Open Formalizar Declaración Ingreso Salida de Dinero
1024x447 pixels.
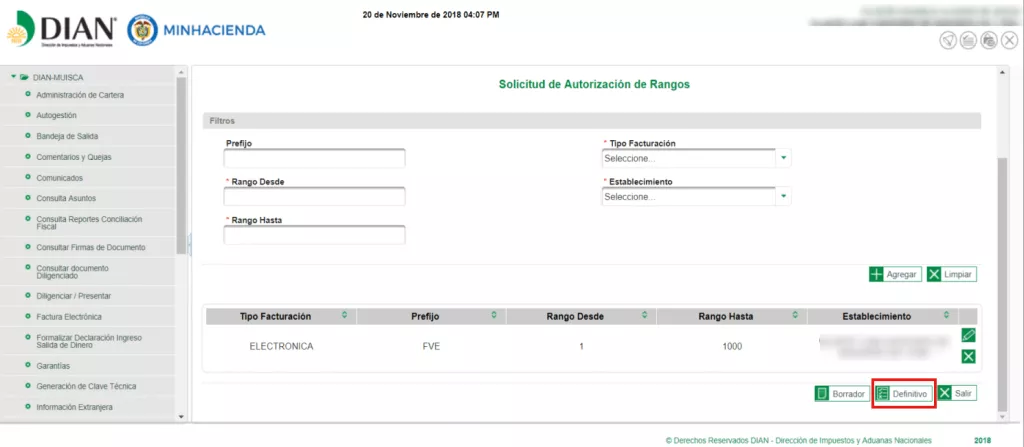click(89, 341)
